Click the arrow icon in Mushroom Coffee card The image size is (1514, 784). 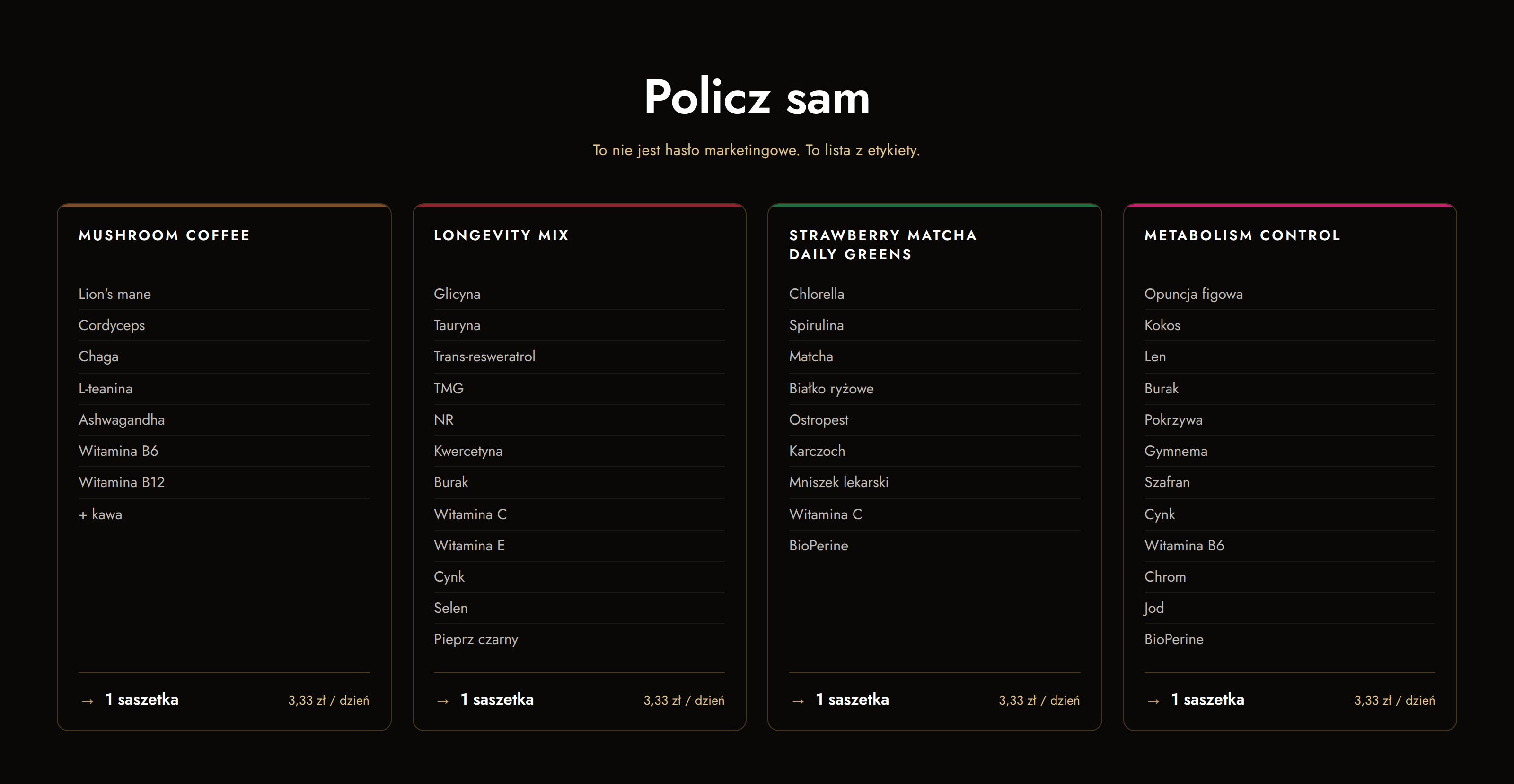coord(88,701)
